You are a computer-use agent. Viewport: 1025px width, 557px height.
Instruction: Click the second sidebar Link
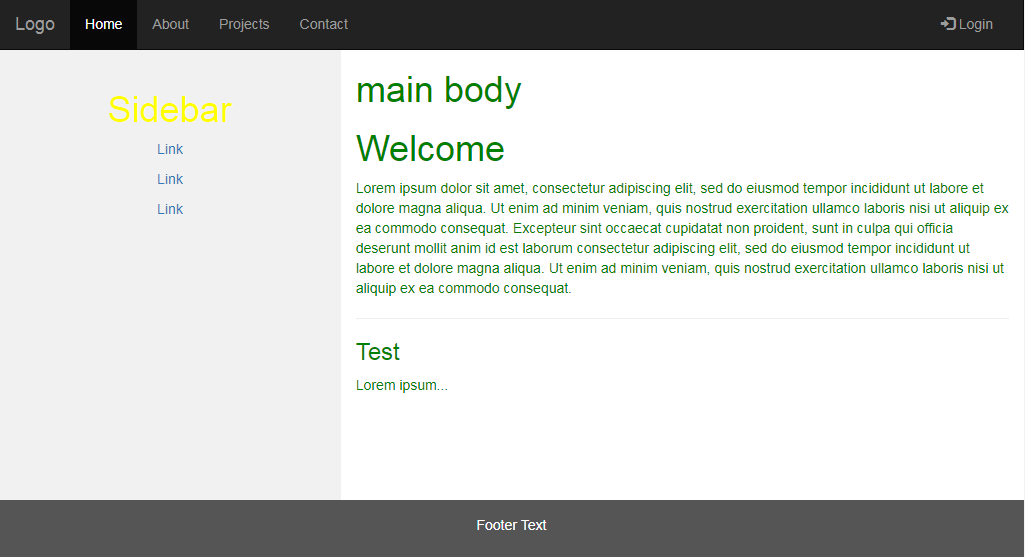(170, 179)
